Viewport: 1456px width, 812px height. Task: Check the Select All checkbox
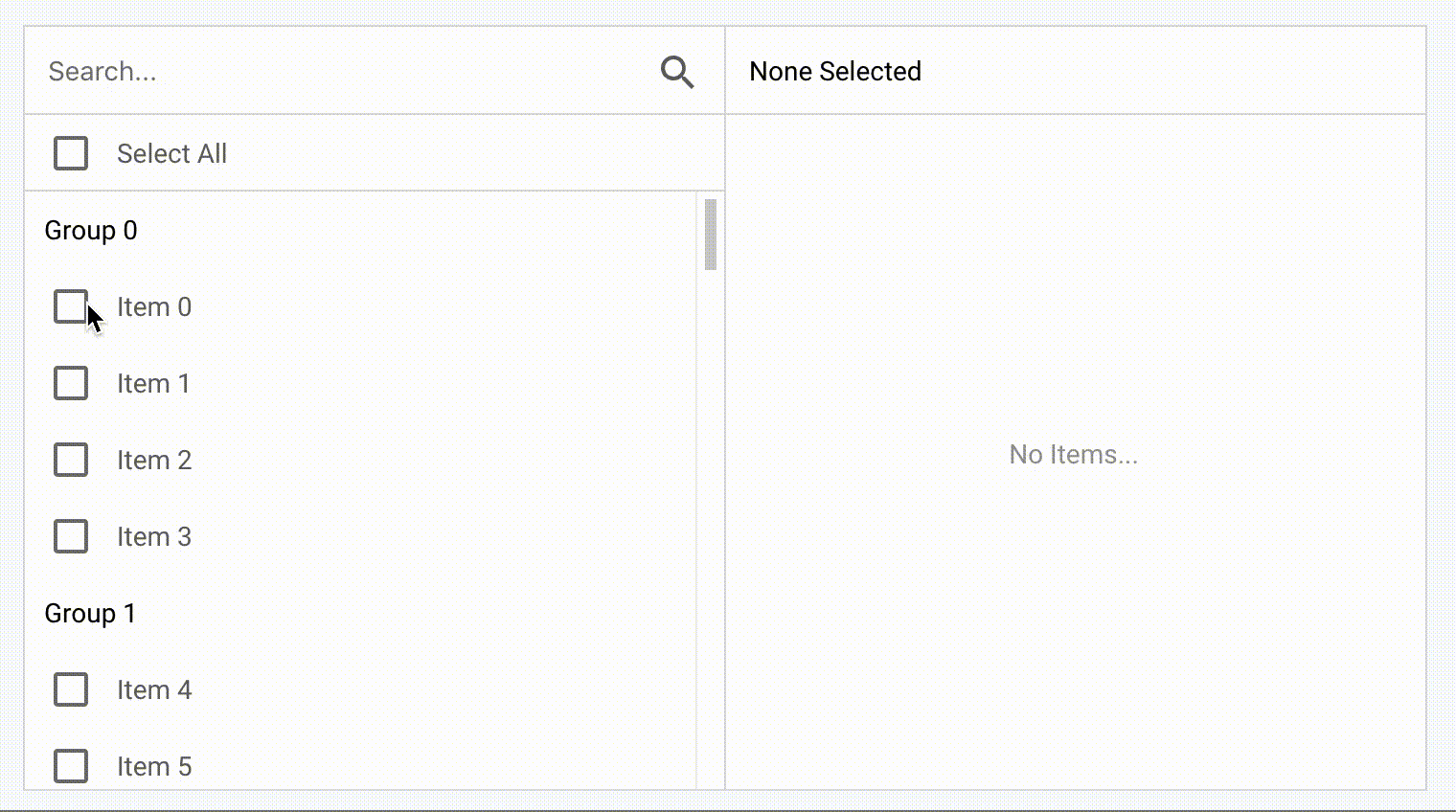click(x=71, y=153)
